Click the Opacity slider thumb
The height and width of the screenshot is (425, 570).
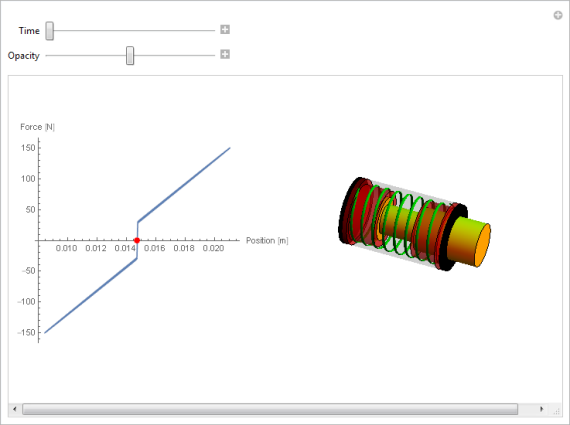pos(130,56)
